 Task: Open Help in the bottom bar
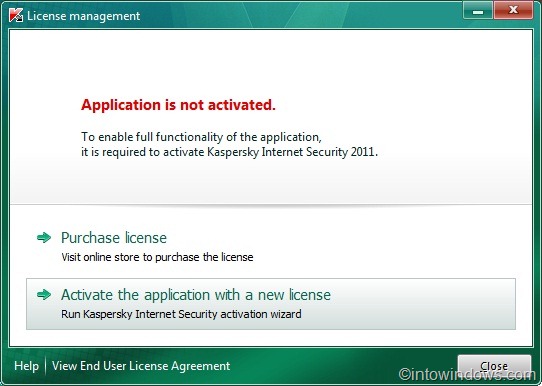pos(26,366)
